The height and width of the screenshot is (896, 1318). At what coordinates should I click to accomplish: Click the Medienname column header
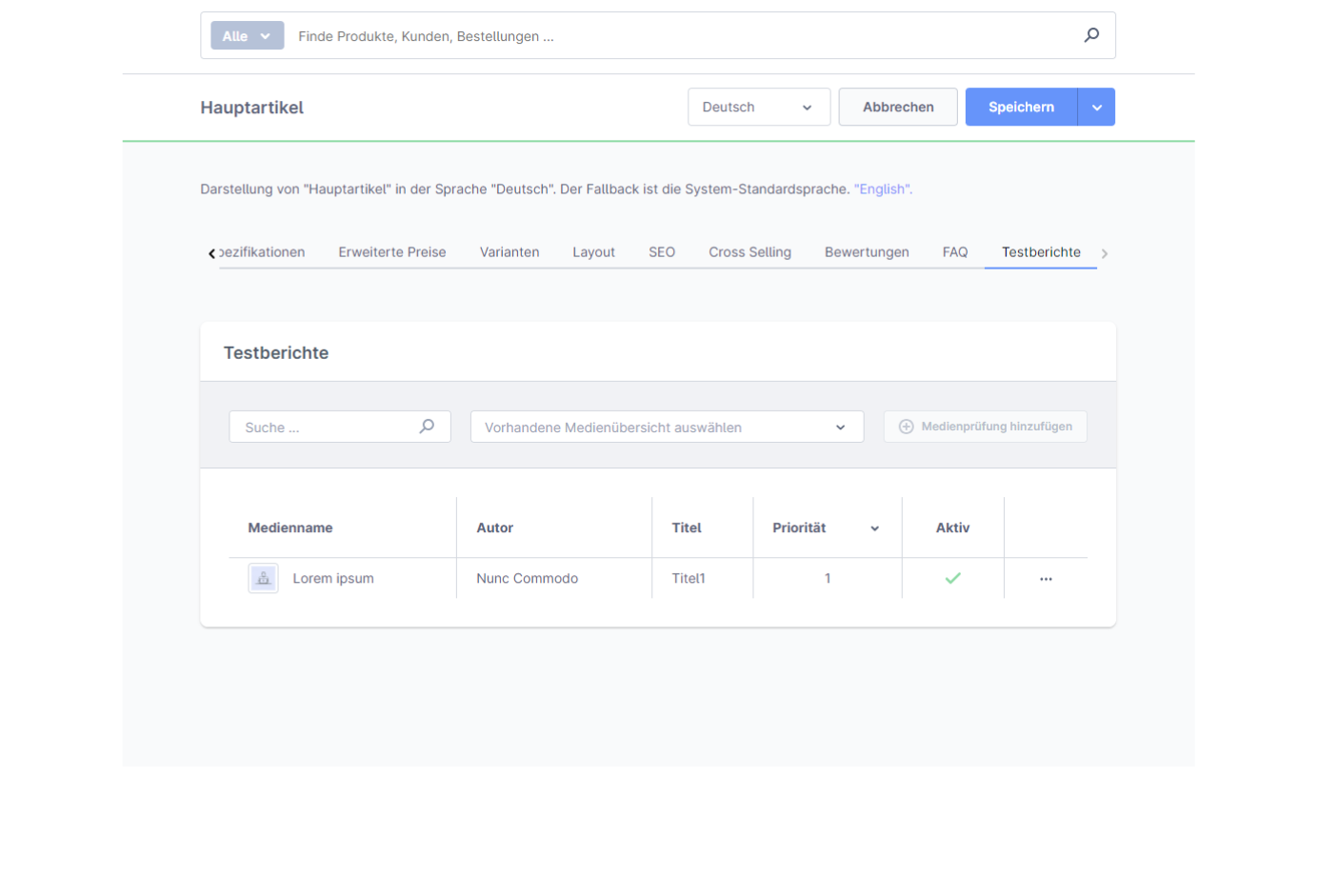[x=290, y=528]
